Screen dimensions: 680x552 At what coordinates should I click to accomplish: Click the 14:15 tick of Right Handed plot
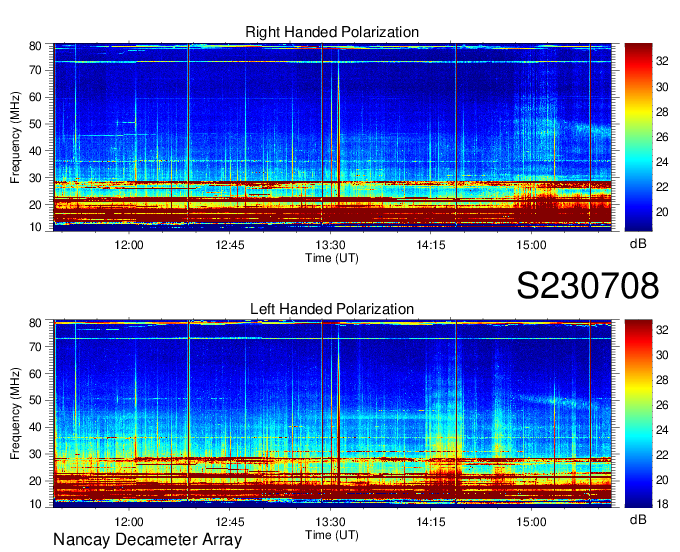coord(431,245)
